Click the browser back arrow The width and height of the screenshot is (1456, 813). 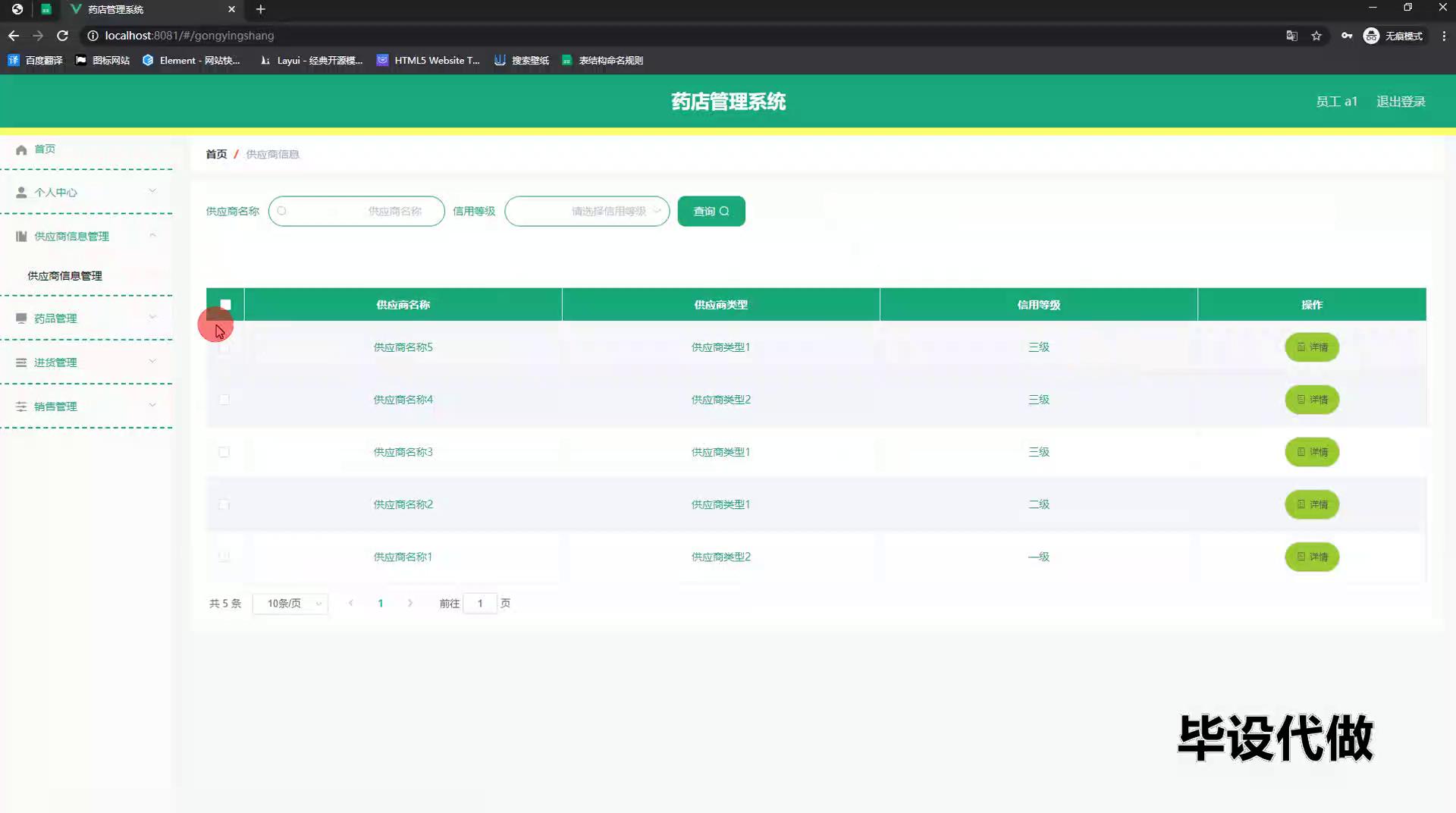click(14, 36)
